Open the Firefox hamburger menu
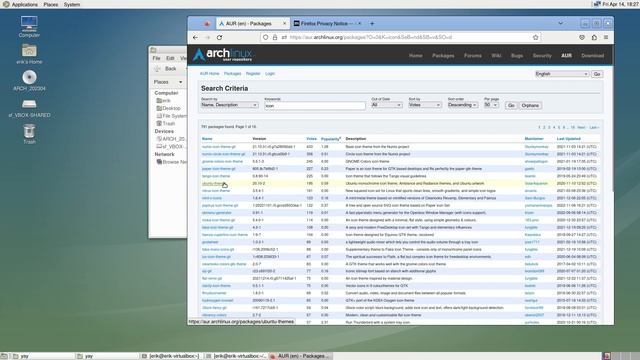 [606, 37]
